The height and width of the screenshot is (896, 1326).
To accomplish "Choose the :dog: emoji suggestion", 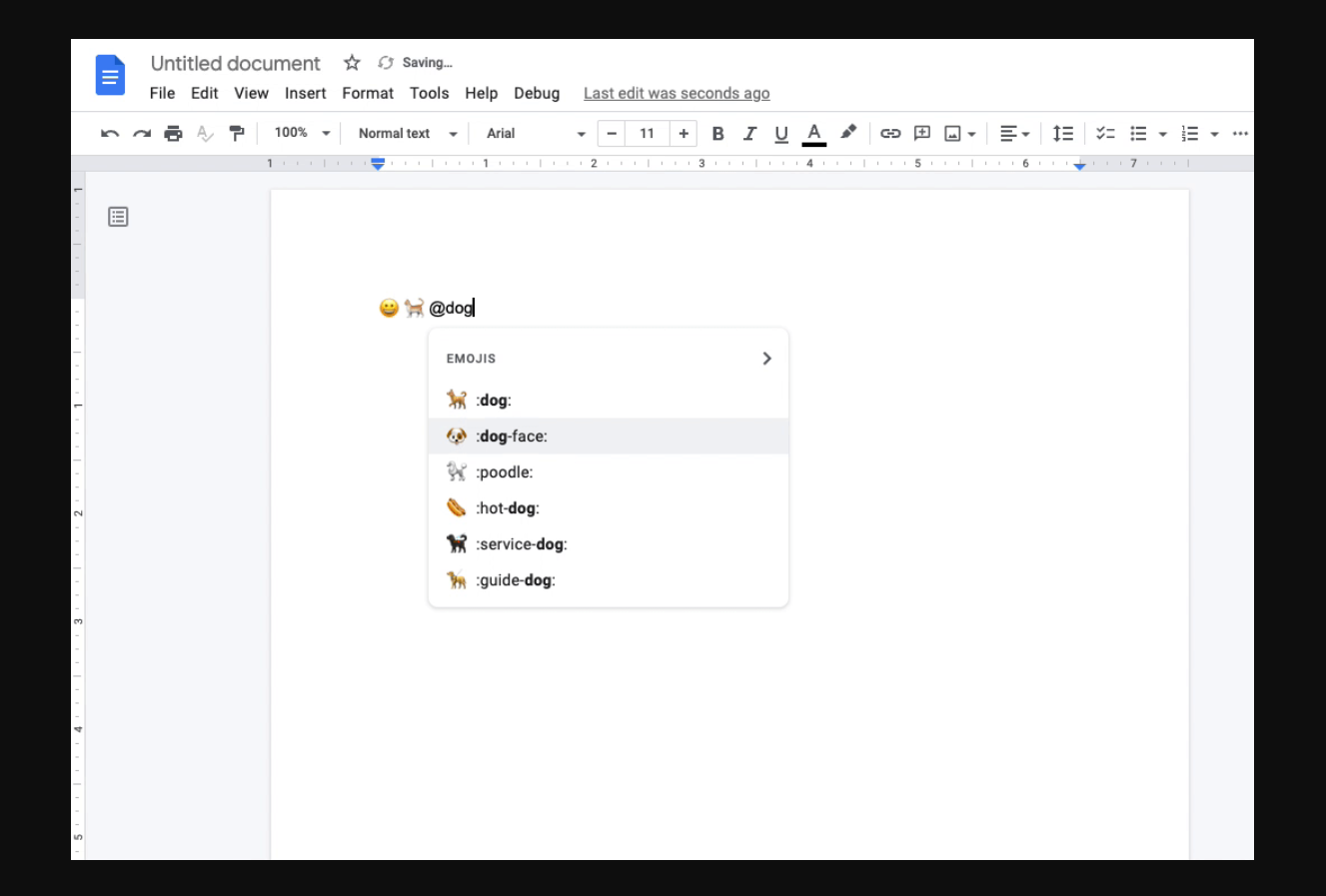I will coord(609,401).
